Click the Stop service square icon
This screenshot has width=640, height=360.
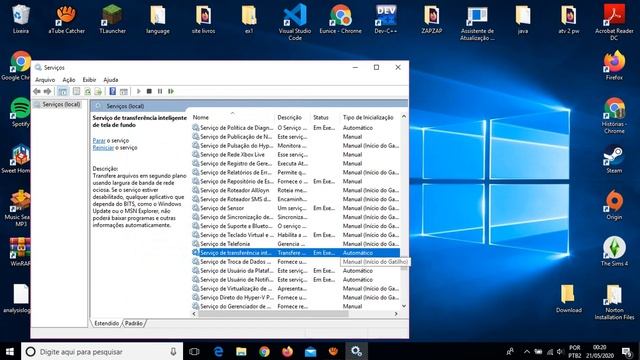pyautogui.click(x=149, y=91)
